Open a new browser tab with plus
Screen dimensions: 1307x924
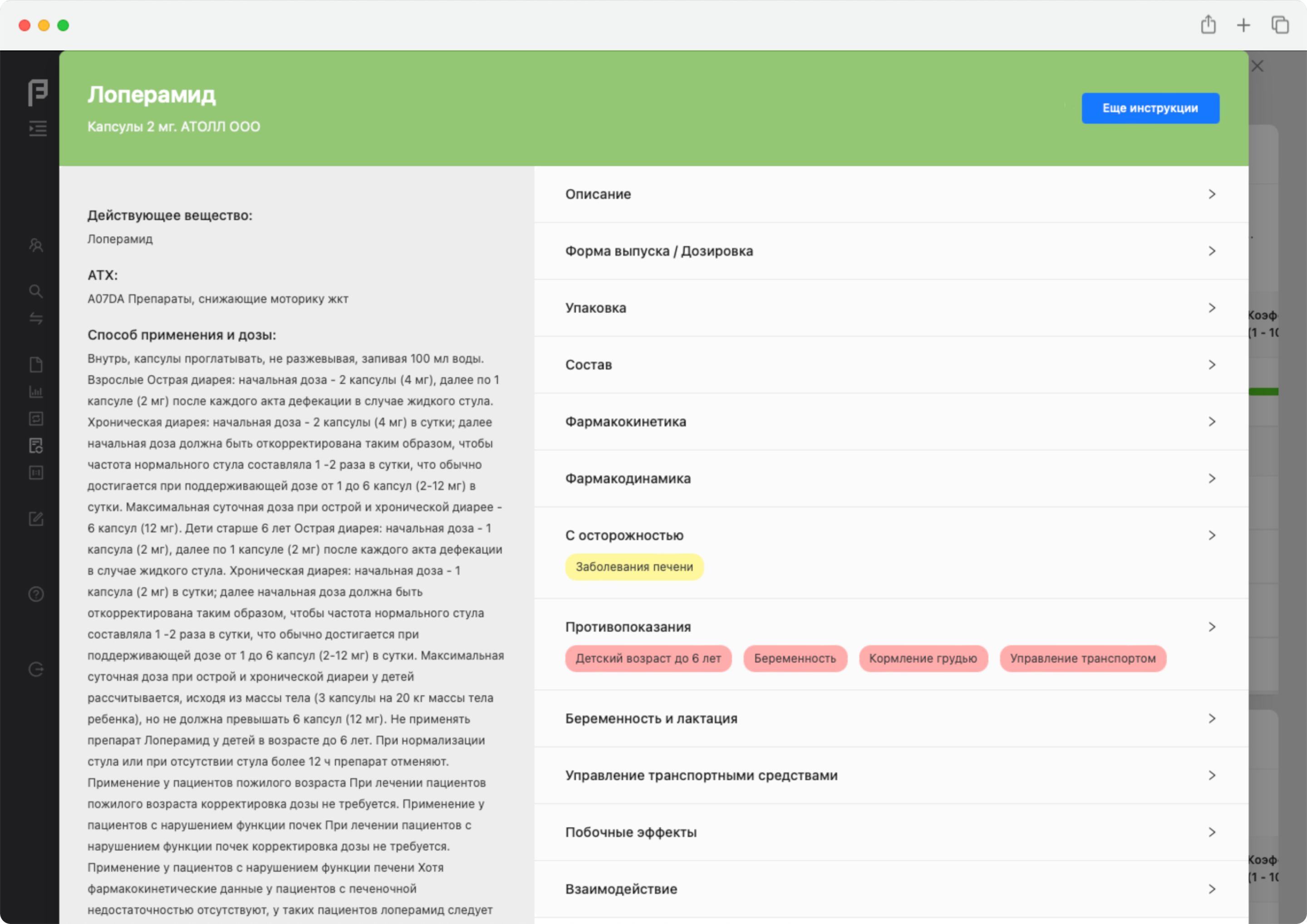(x=1243, y=25)
